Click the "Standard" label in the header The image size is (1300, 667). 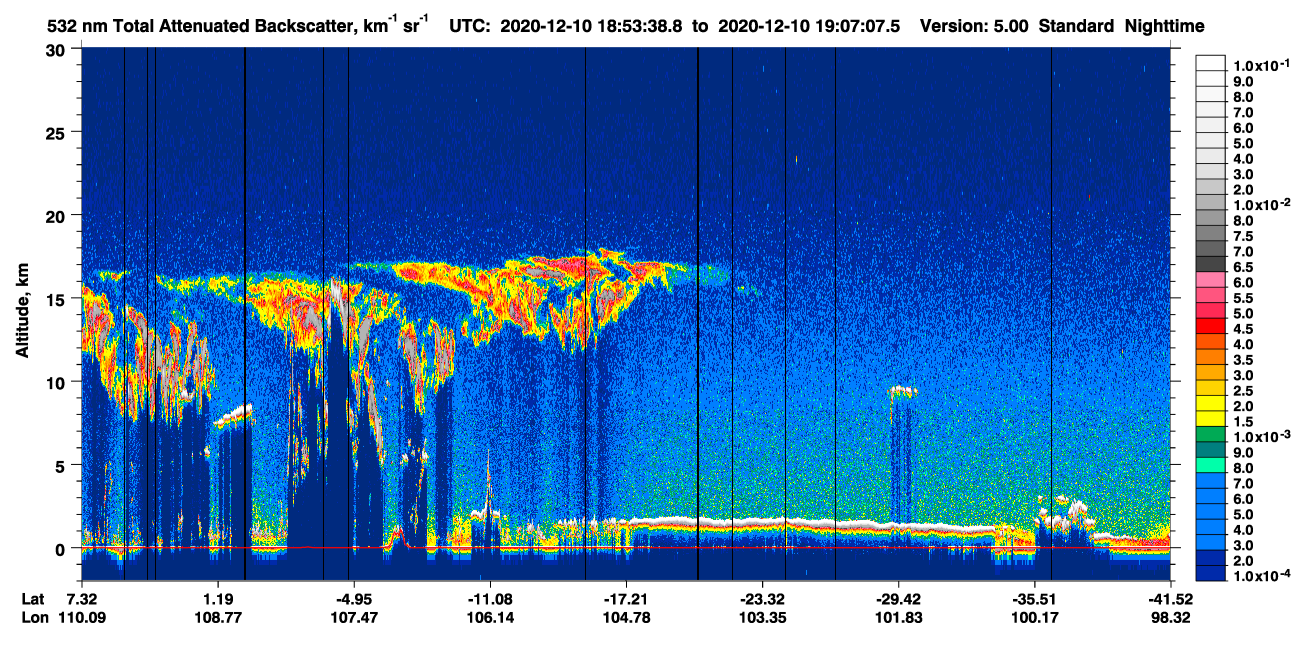click(x=1077, y=26)
